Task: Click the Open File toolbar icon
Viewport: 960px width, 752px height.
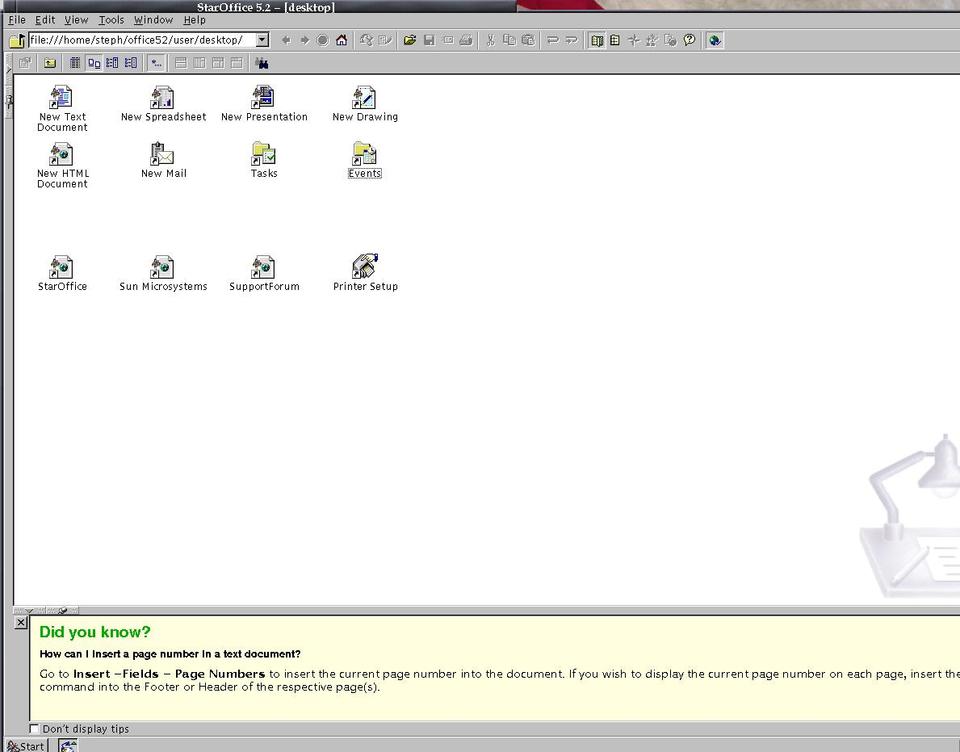Action: click(410, 40)
